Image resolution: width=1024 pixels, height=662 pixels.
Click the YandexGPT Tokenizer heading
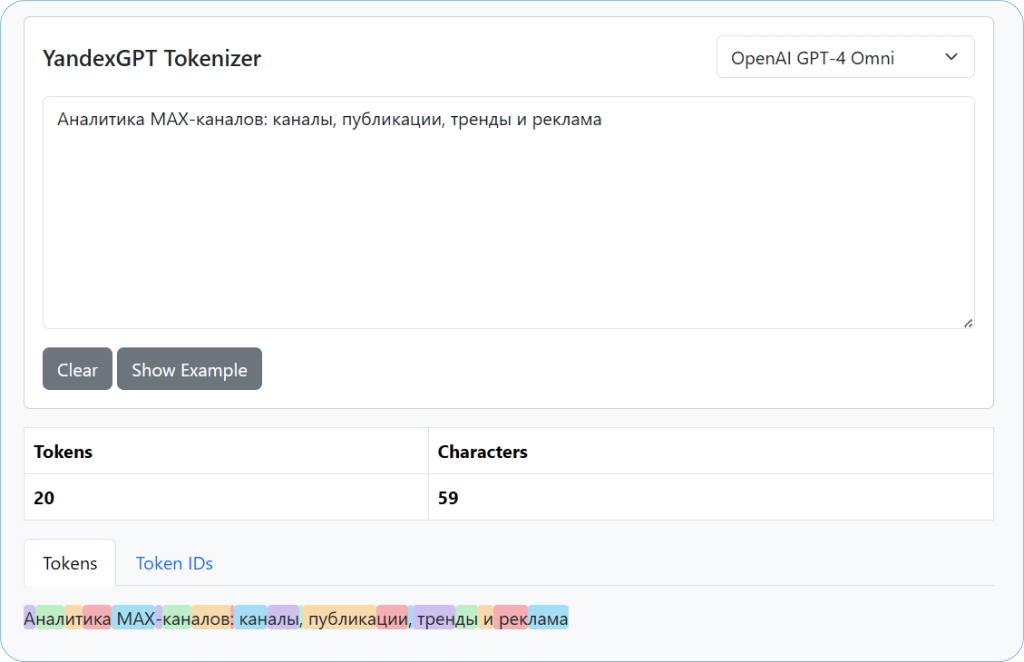click(x=152, y=58)
